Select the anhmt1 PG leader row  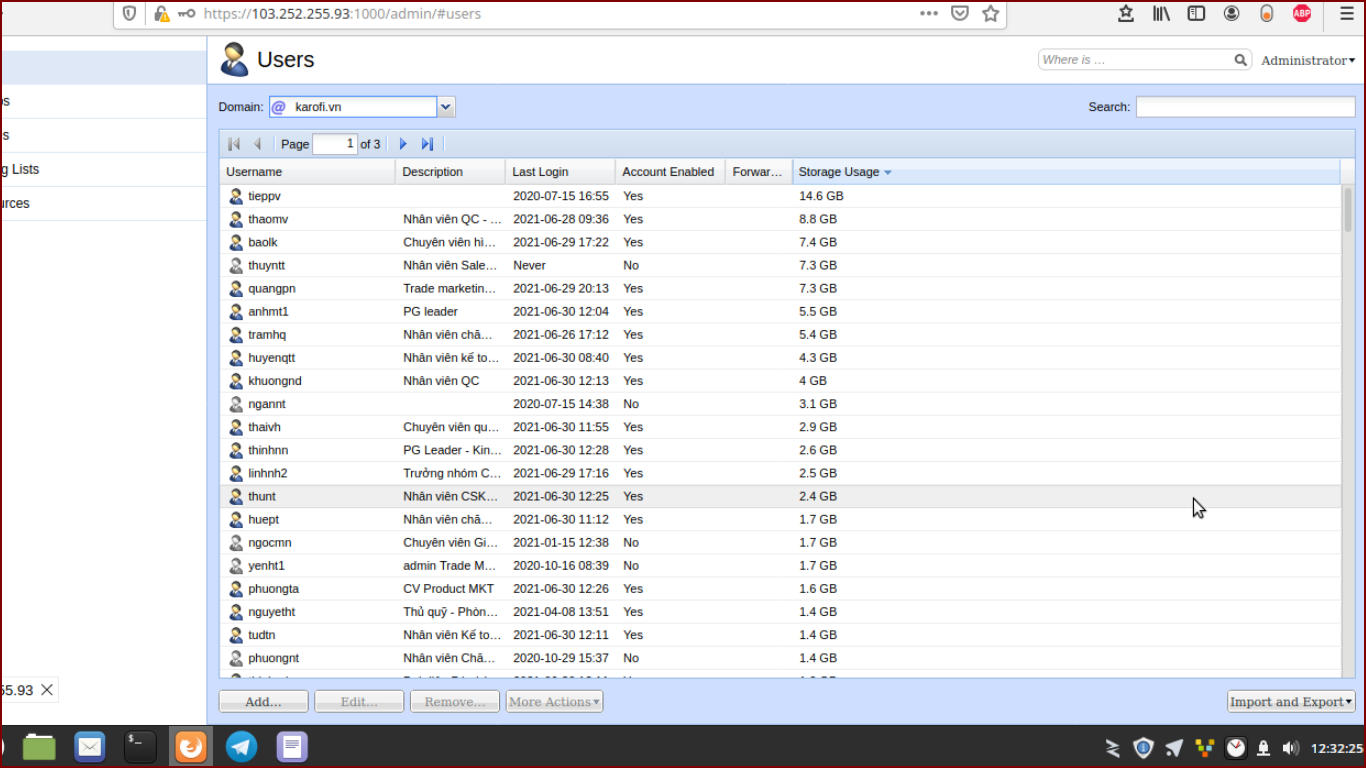coord(780,311)
